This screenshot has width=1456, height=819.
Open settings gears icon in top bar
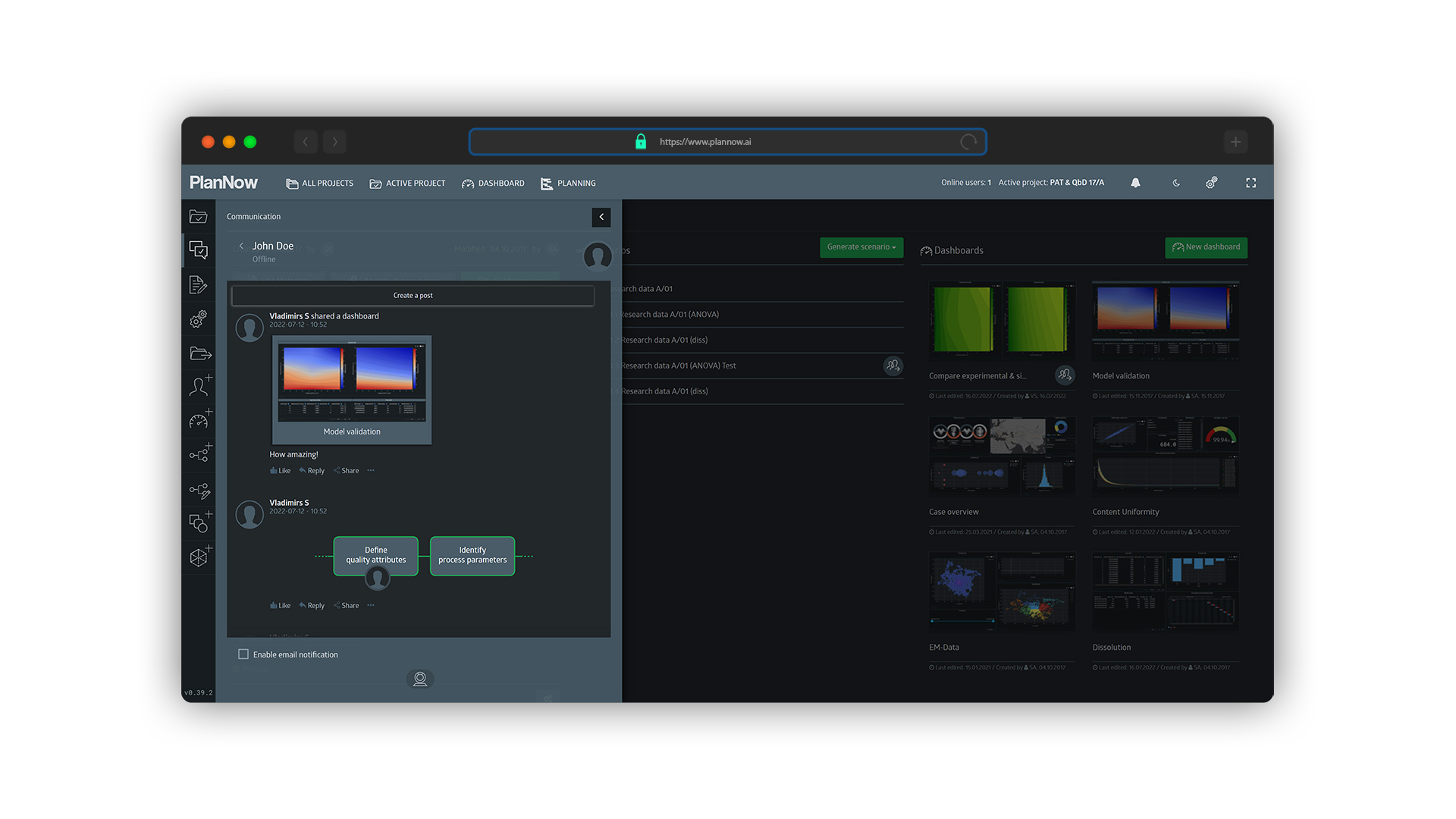pyautogui.click(x=1212, y=183)
